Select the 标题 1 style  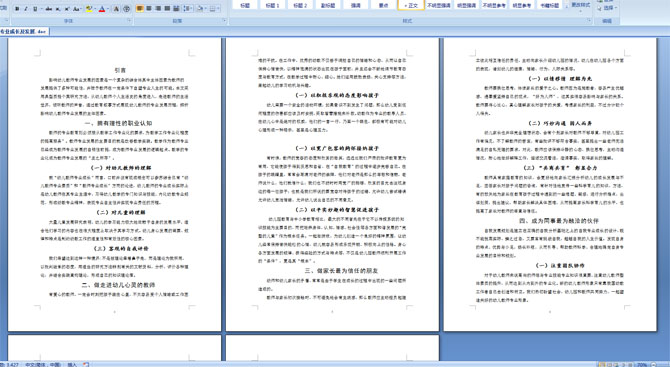pyautogui.click(x=272, y=5)
